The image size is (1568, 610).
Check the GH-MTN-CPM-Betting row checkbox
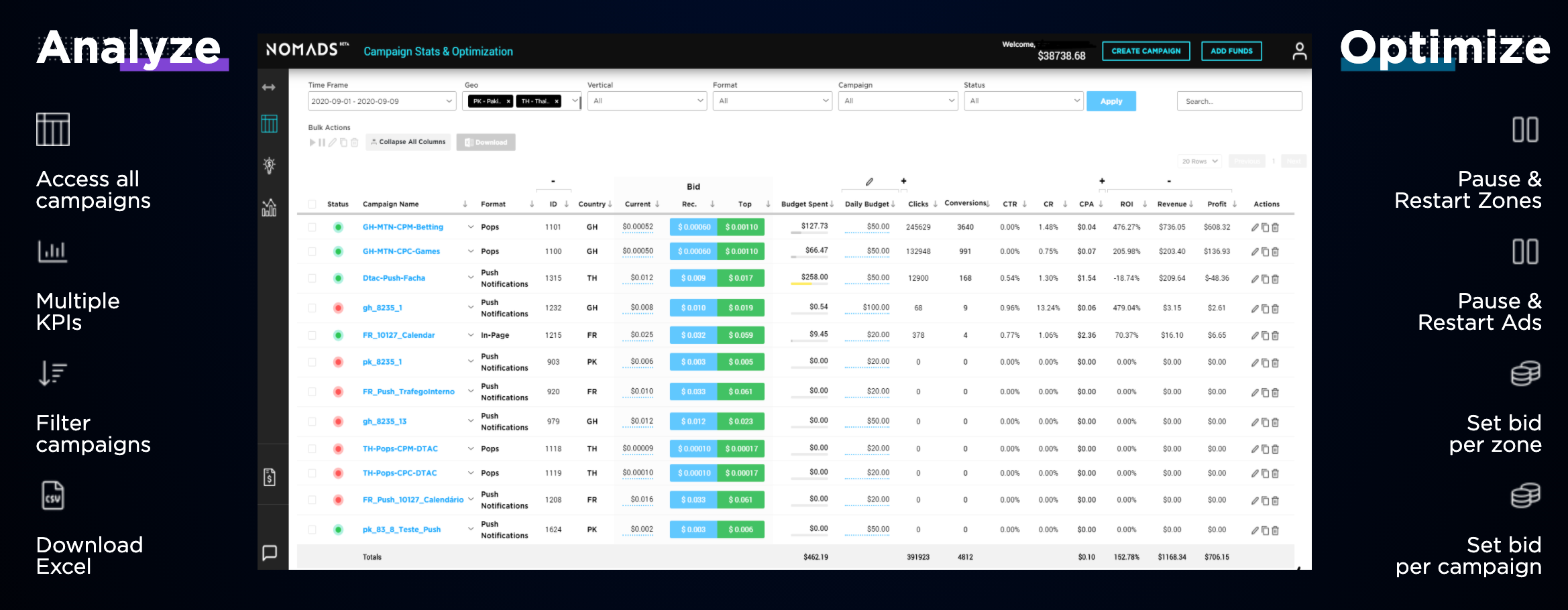[x=312, y=227]
